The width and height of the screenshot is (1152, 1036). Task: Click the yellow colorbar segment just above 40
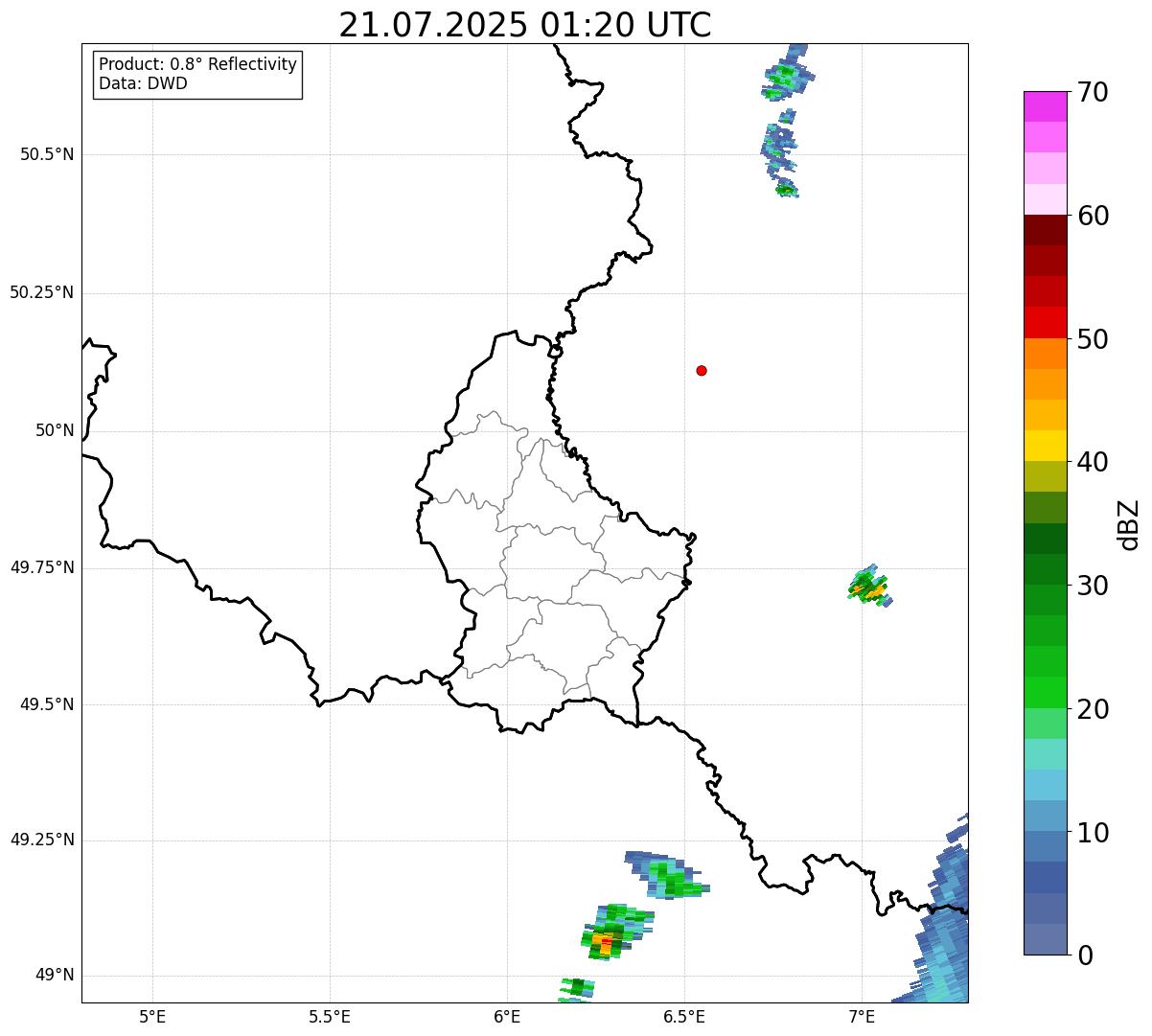coord(1045,446)
